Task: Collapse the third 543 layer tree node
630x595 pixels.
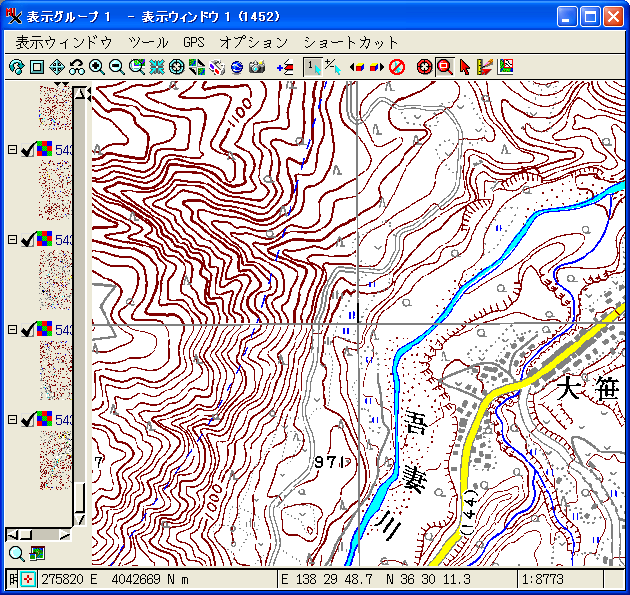Action: click(12, 330)
